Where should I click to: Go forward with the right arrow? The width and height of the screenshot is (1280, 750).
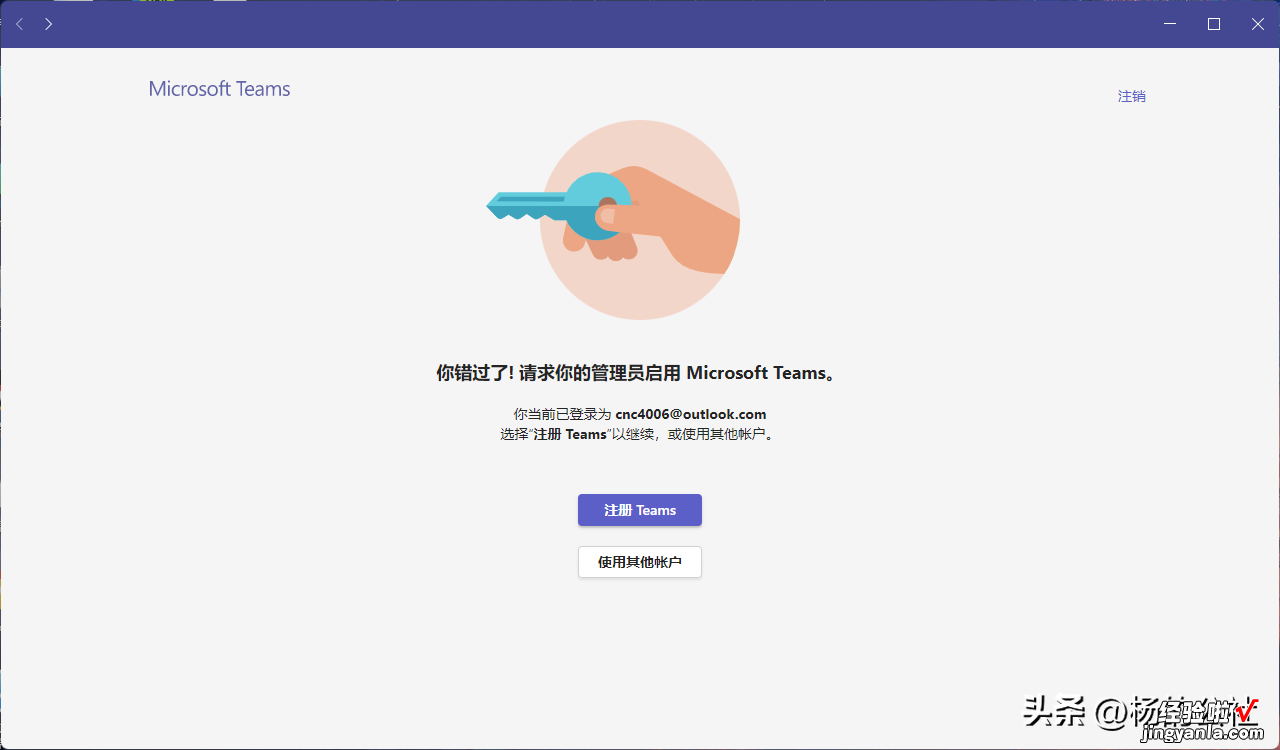[48, 24]
